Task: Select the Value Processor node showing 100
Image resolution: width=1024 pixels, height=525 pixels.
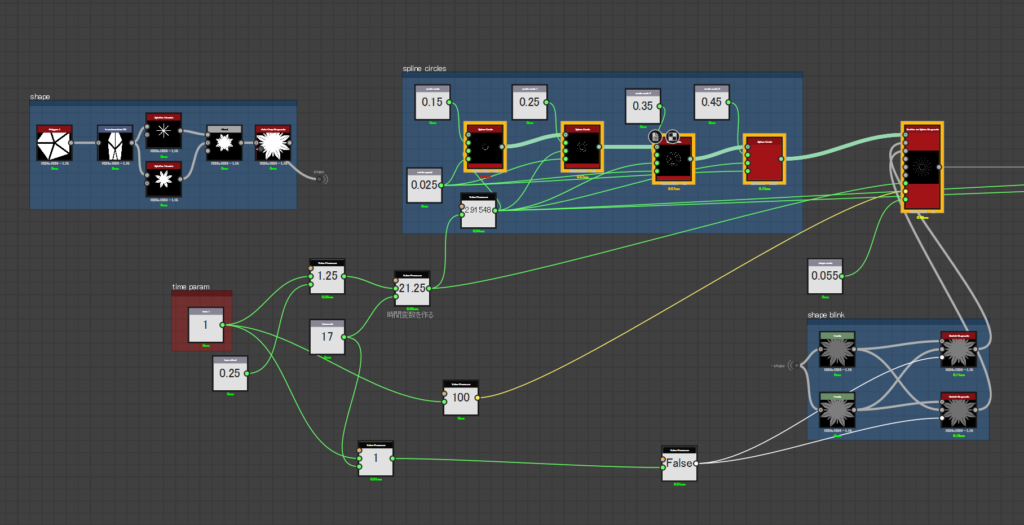Action: (x=460, y=398)
